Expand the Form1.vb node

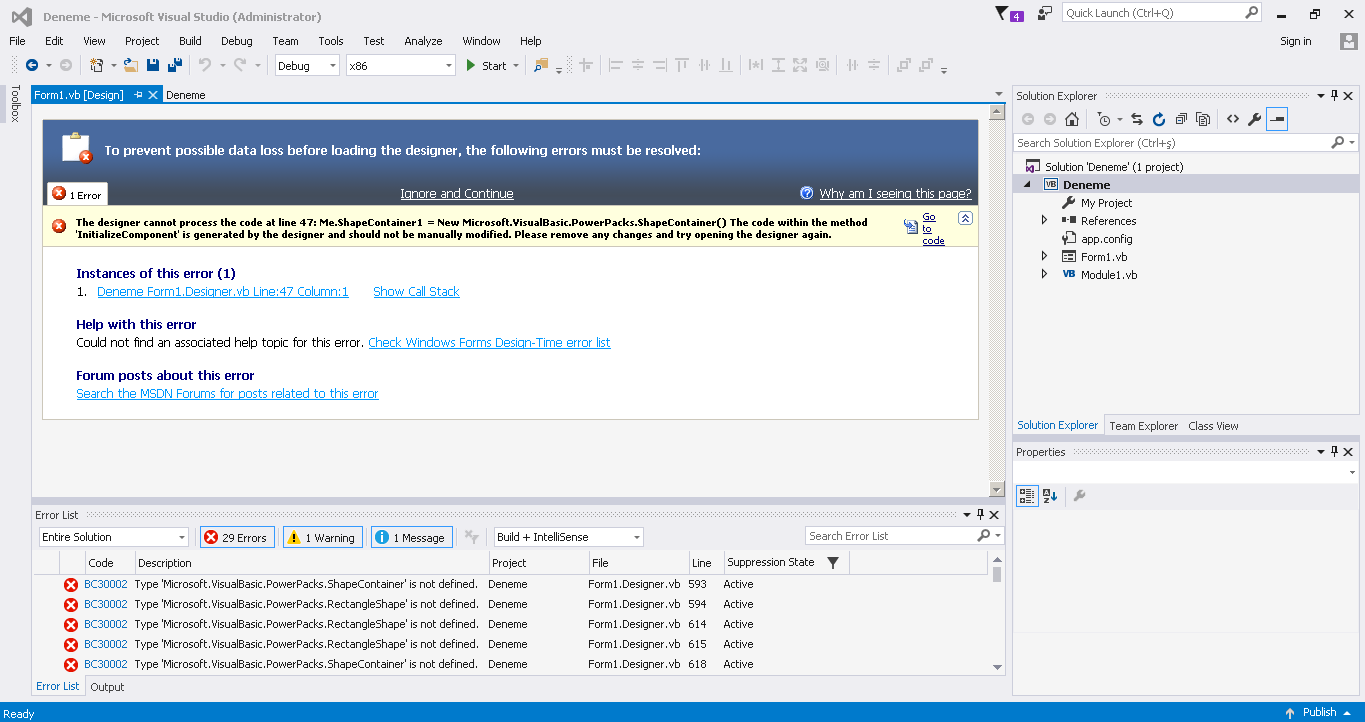[1045, 257]
